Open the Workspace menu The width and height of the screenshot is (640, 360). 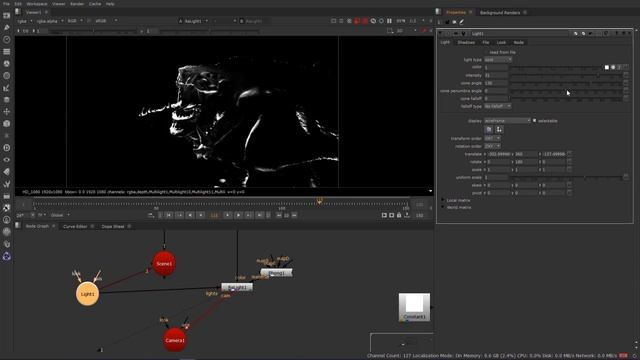(x=37, y=4)
